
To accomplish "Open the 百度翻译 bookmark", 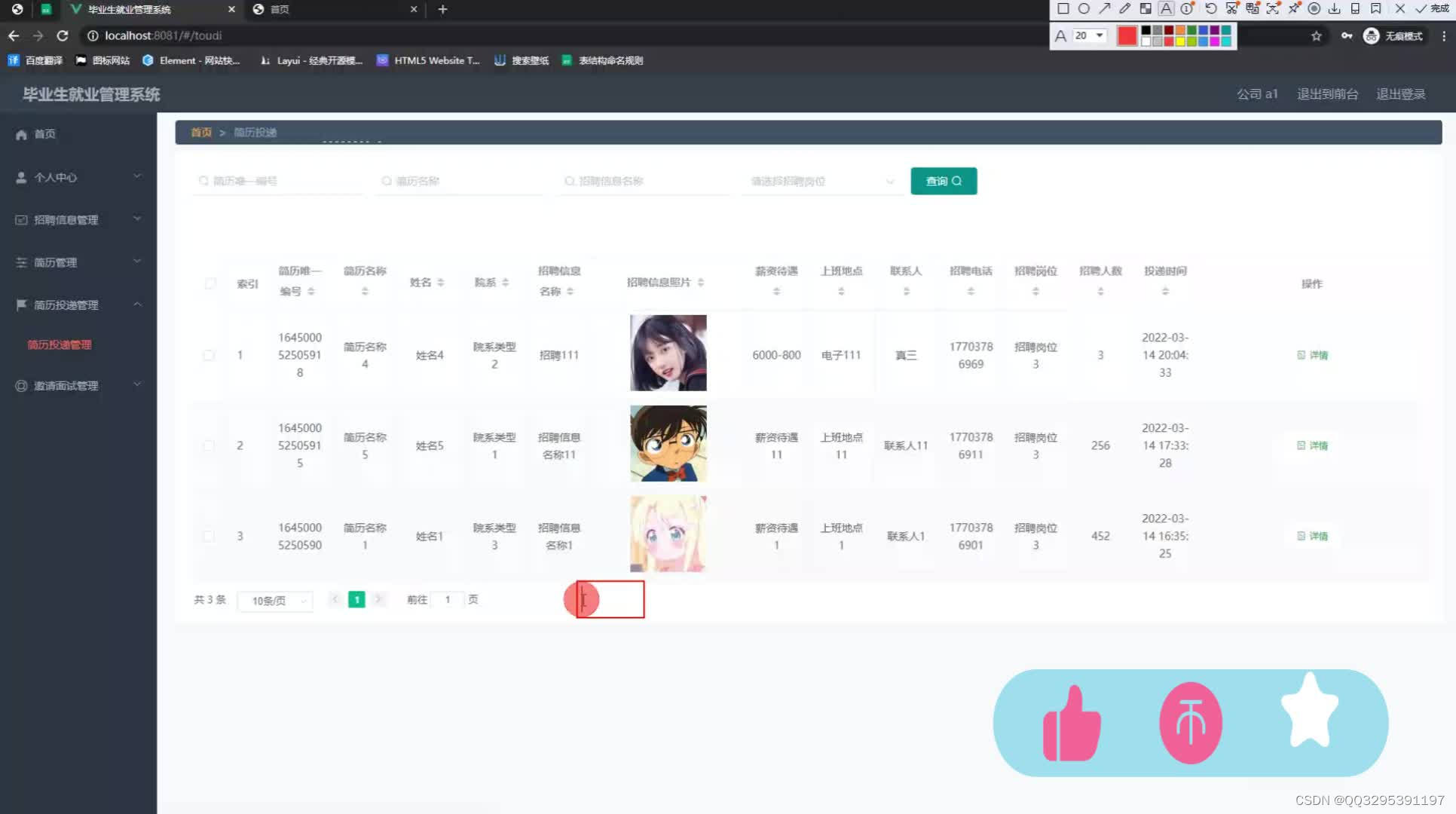I will pyautogui.click(x=35, y=60).
